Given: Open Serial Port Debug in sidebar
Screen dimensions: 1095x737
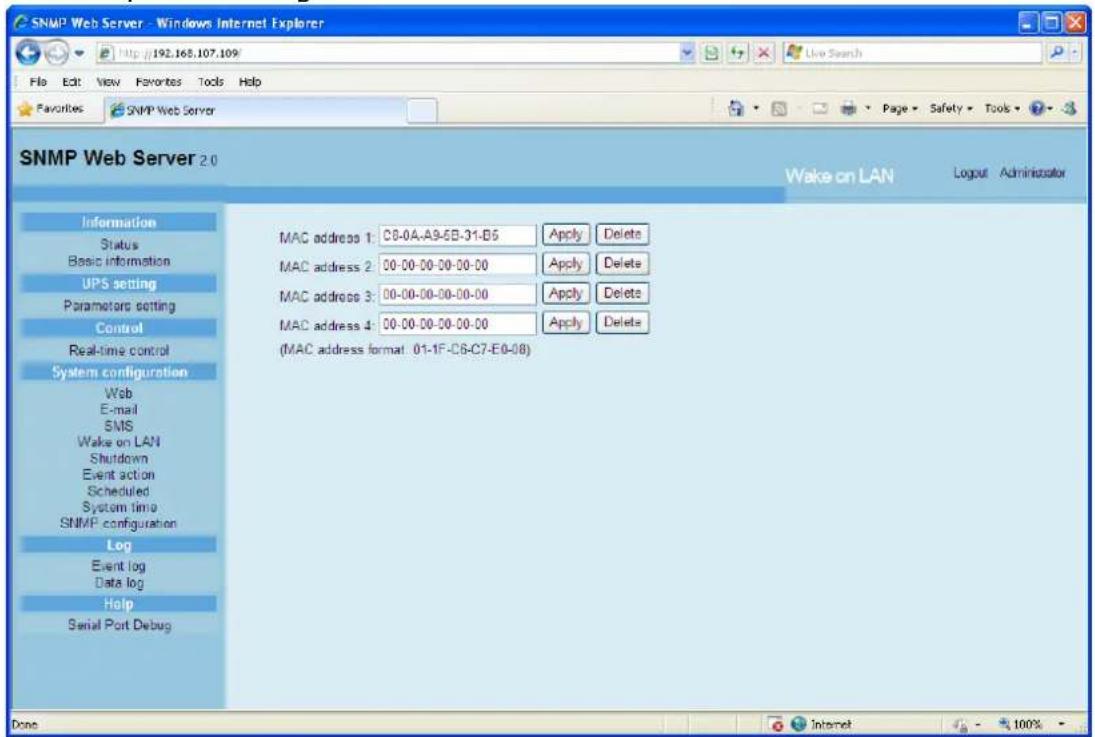Looking at the screenshot, I should tap(119, 625).
